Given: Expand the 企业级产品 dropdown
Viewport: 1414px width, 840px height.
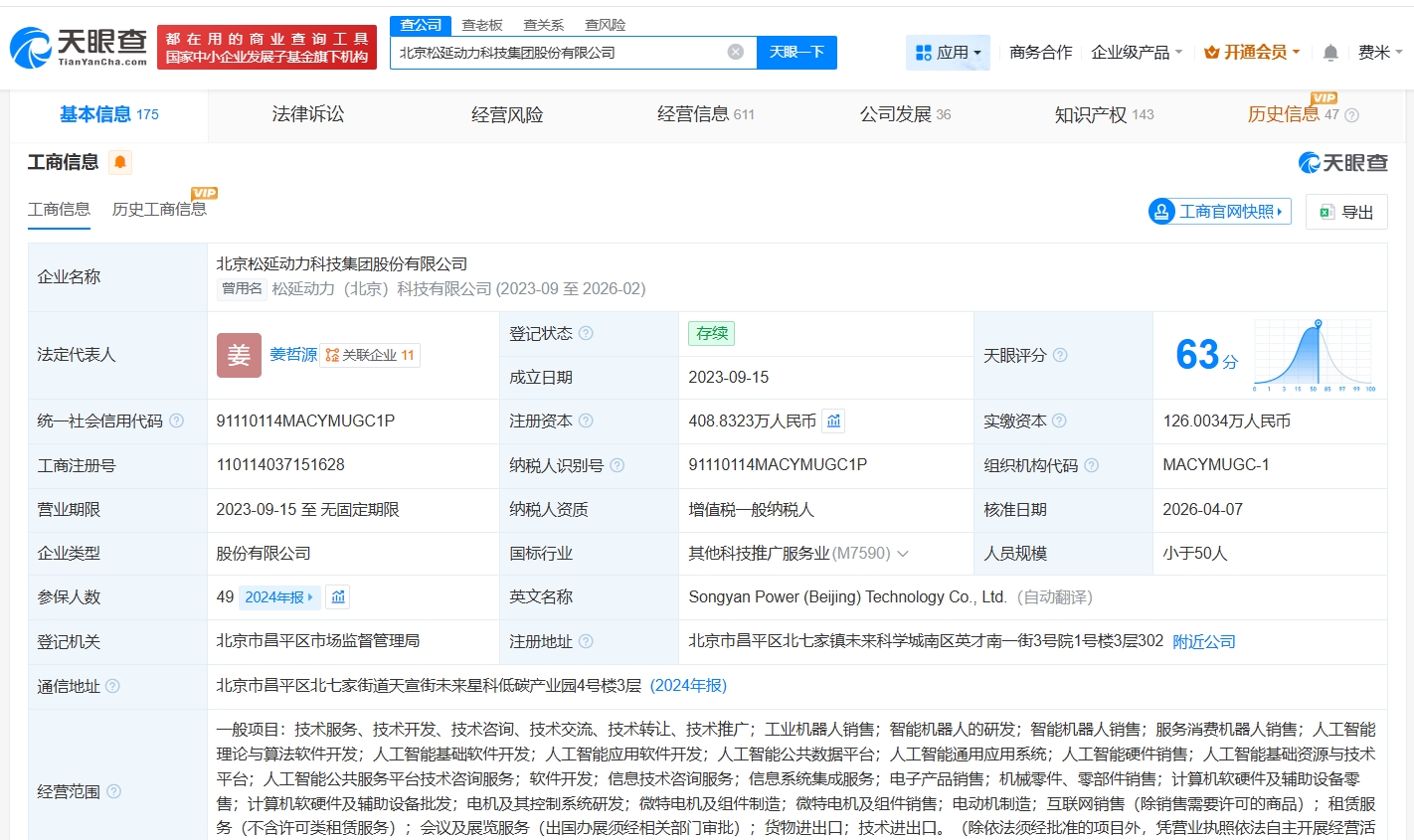Looking at the screenshot, I should (x=1136, y=53).
